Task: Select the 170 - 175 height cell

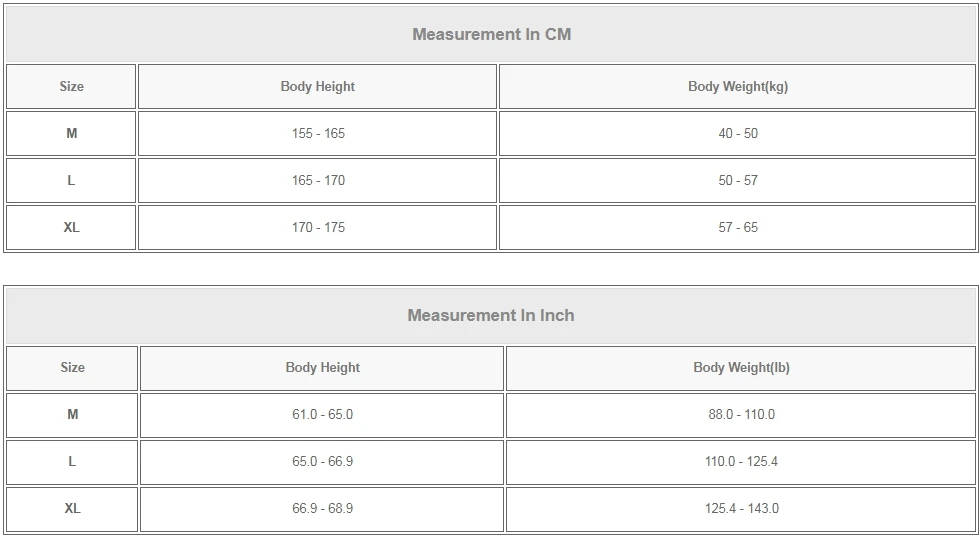Action: [x=318, y=227]
